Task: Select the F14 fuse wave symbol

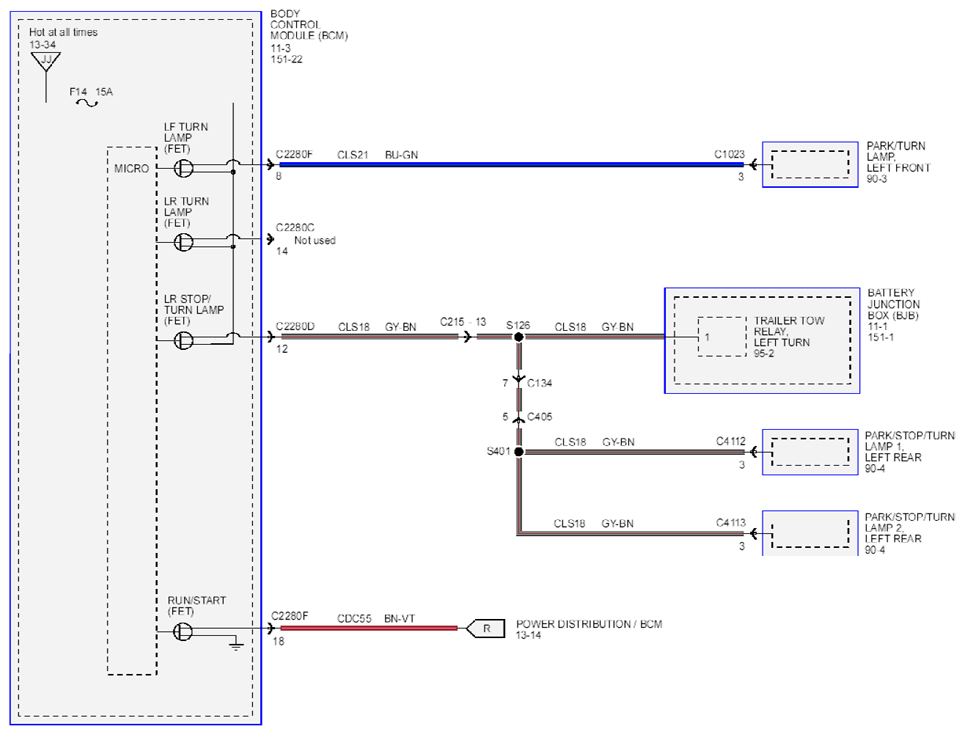Action: (x=87, y=103)
